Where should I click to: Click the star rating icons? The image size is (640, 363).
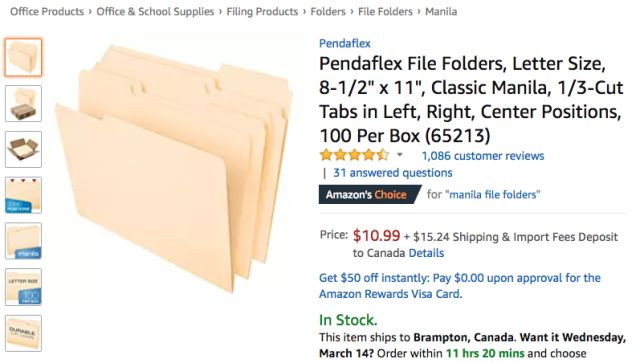354,155
